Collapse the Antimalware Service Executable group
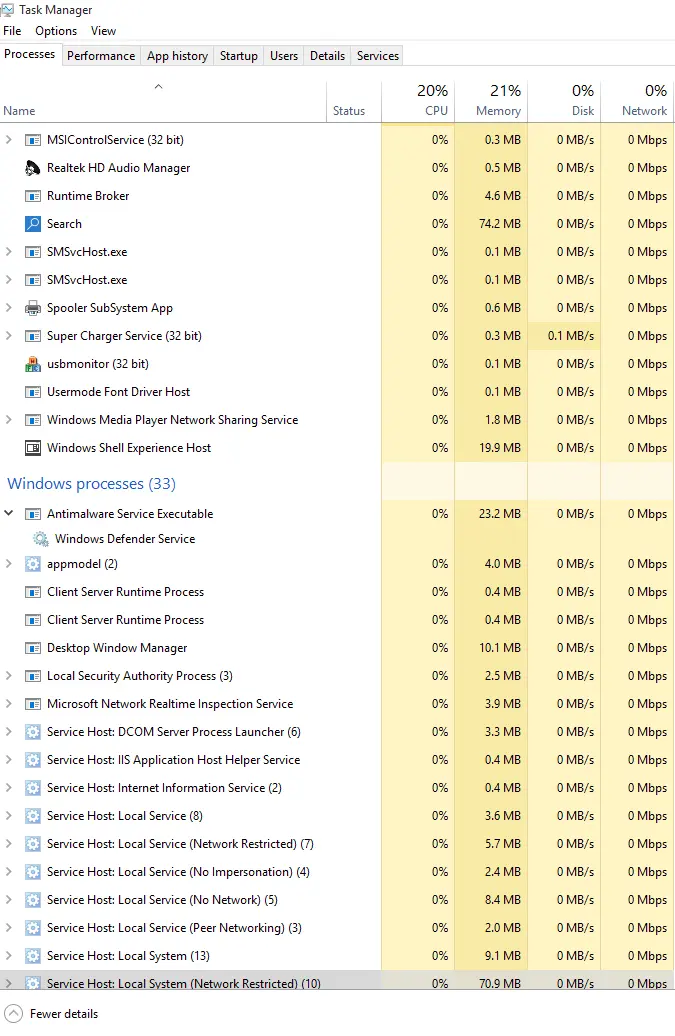Screen dimensions: 675x1036 (x=9, y=513)
